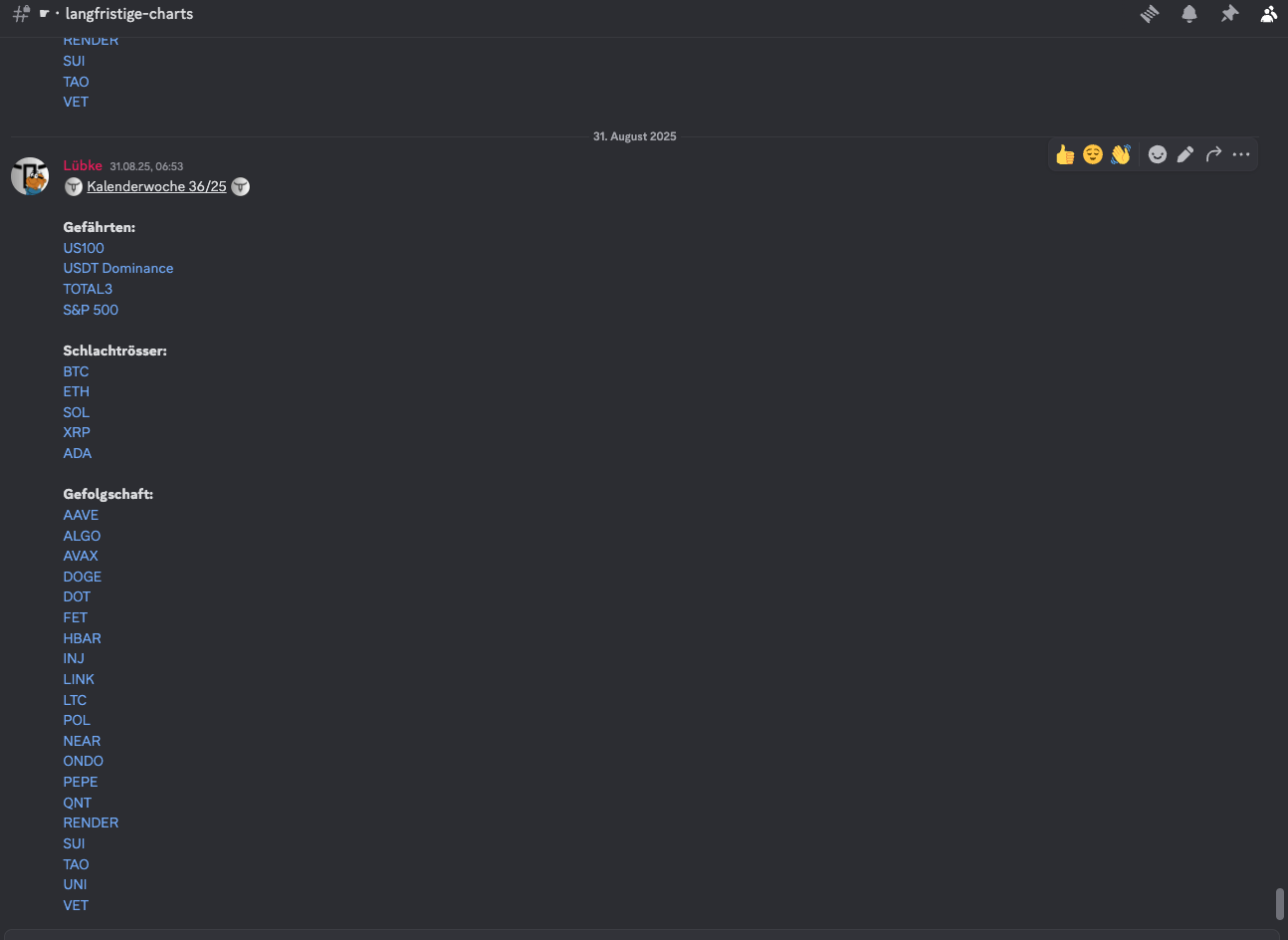Open the add reaction picker
Image resolution: width=1288 pixels, height=940 pixels.
point(1158,154)
